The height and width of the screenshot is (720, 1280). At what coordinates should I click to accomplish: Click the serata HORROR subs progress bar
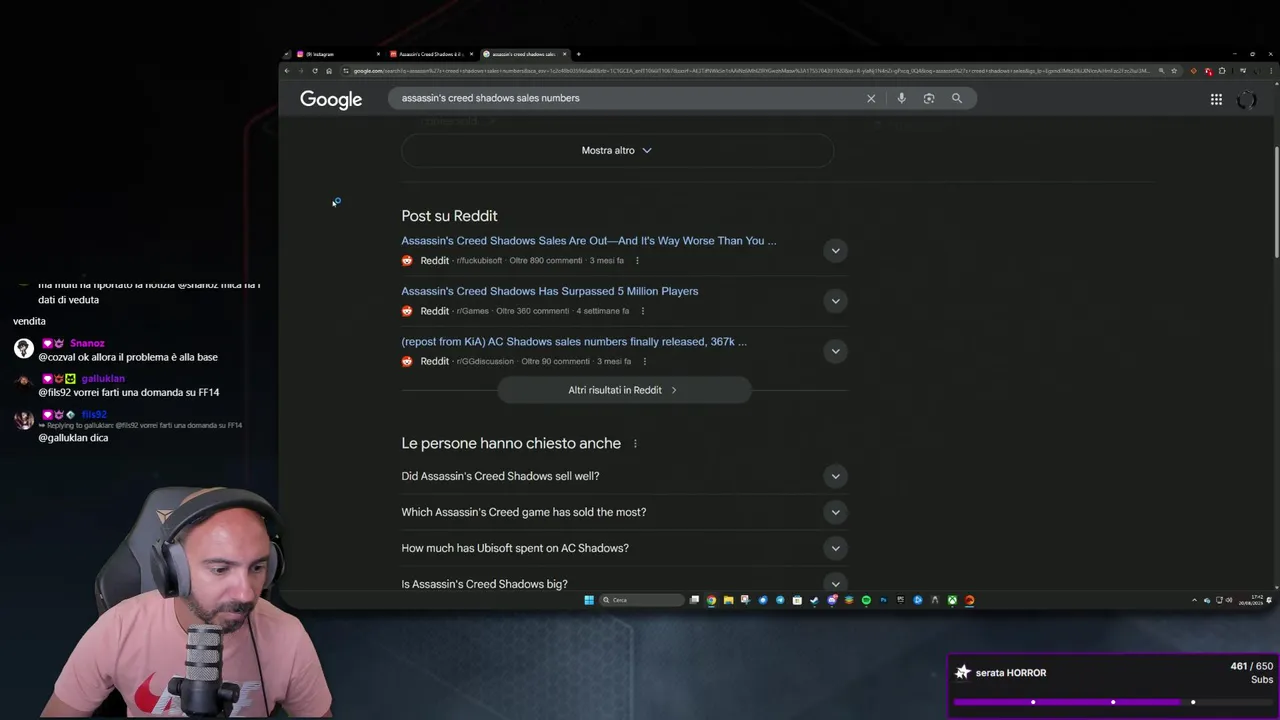1112,702
